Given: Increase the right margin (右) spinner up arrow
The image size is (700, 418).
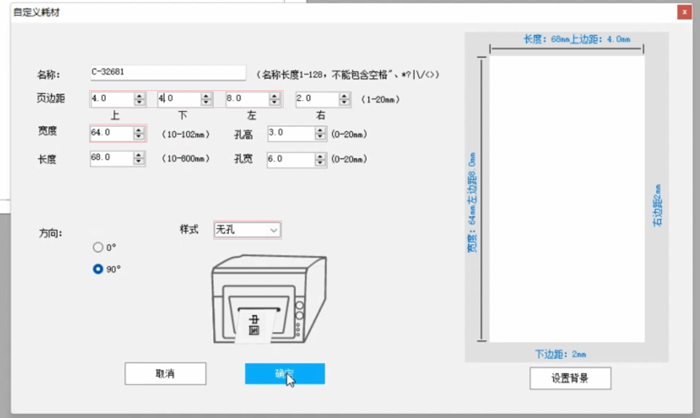Looking at the screenshot, I should [344, 96].
